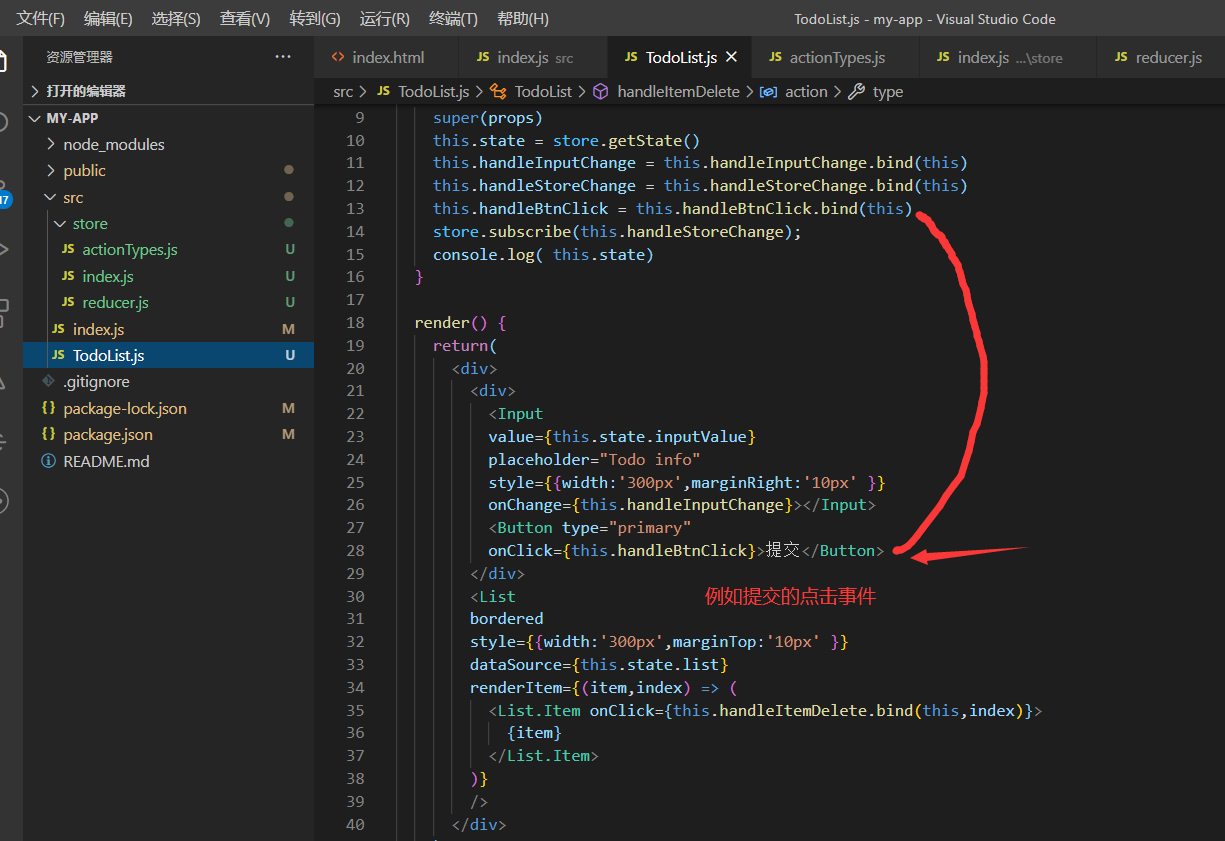This screenshot has width=1225, height=841.
Task: Click the JS icon on reducer.js tab
Action: click(x=1121, y=57)
